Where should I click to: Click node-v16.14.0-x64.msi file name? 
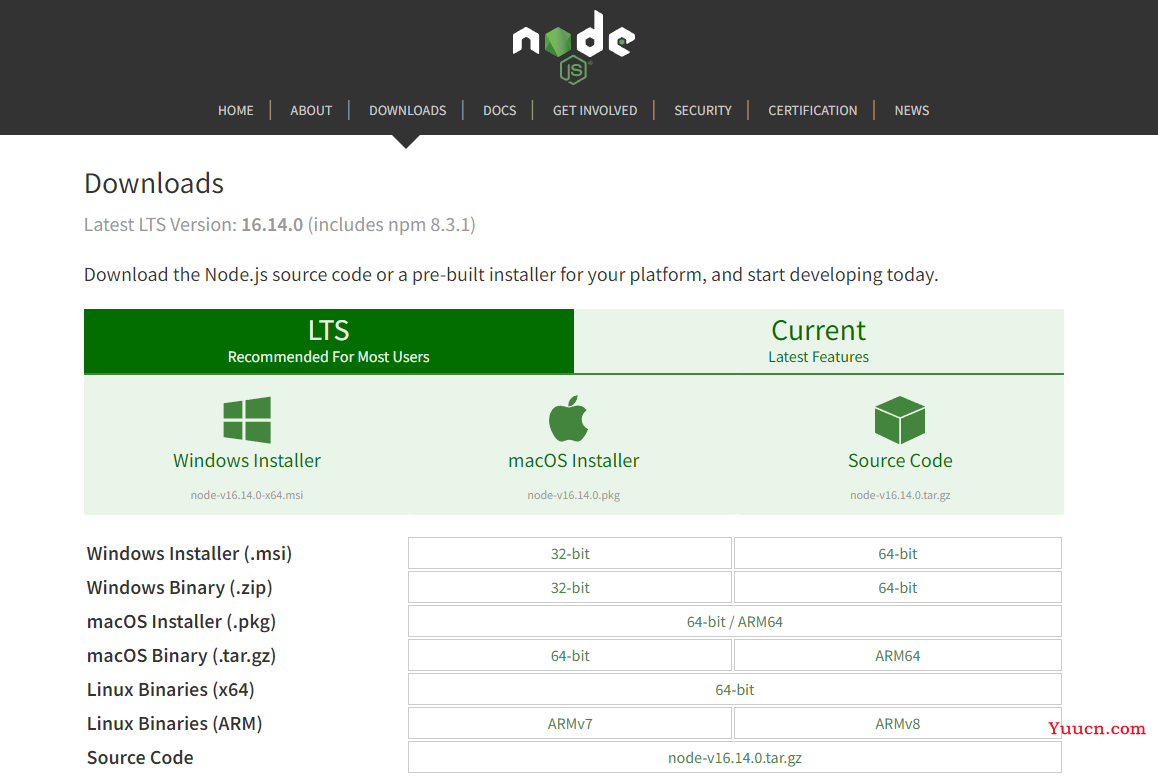click(x=247, y=495)
